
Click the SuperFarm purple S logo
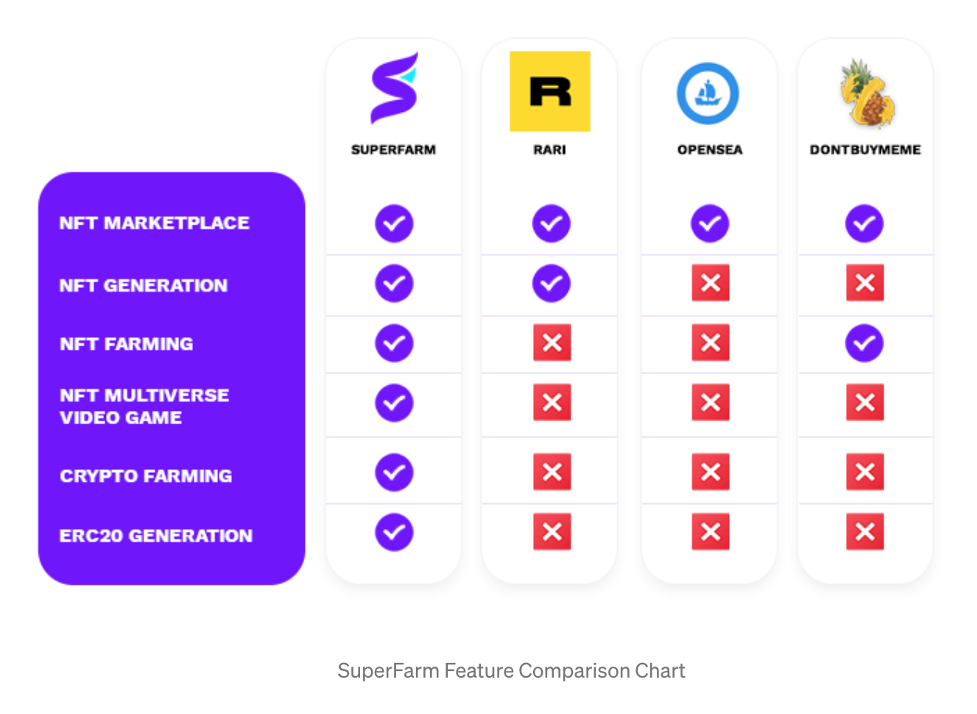[394, 88]
